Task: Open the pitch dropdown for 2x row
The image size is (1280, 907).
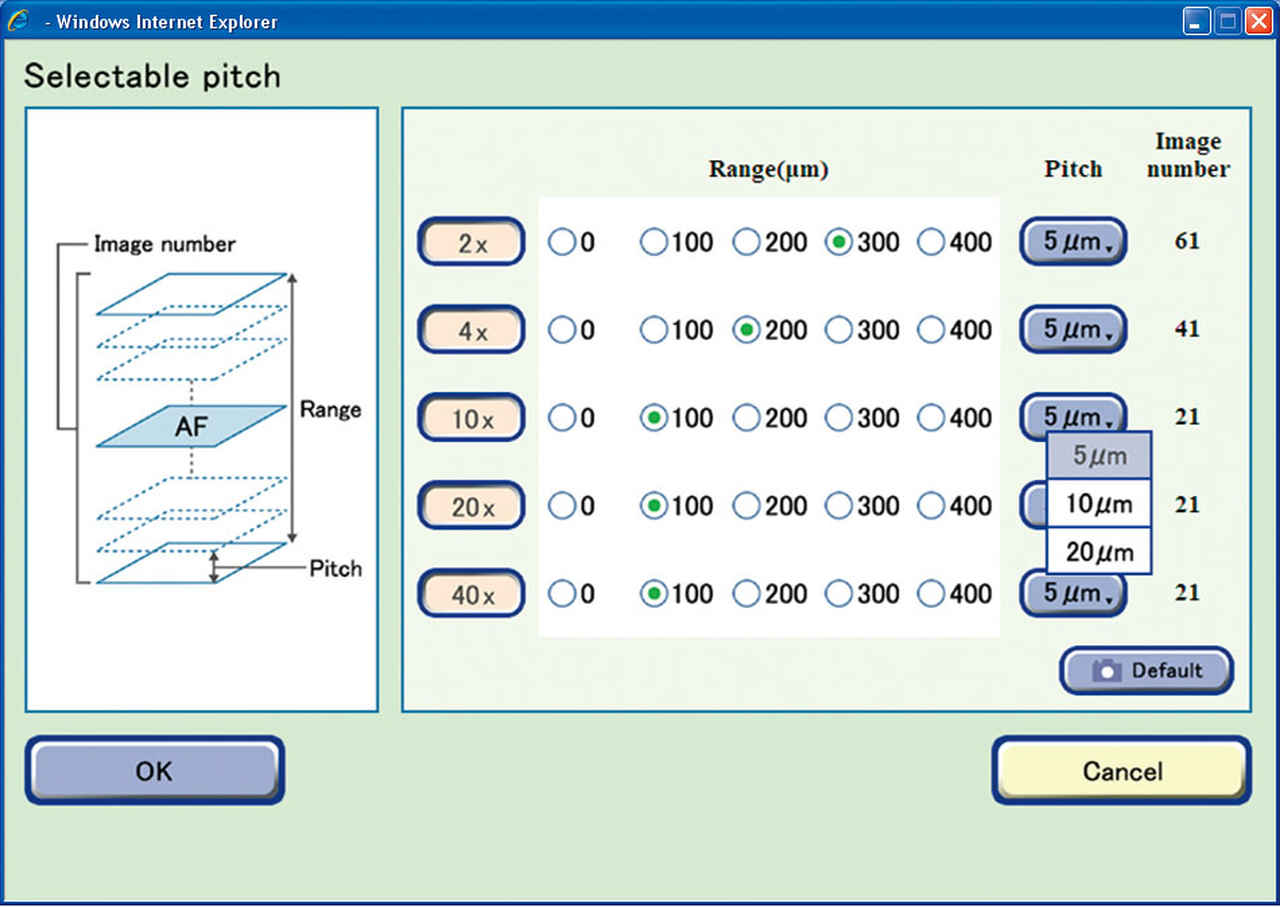Action: pos(1073,242)
